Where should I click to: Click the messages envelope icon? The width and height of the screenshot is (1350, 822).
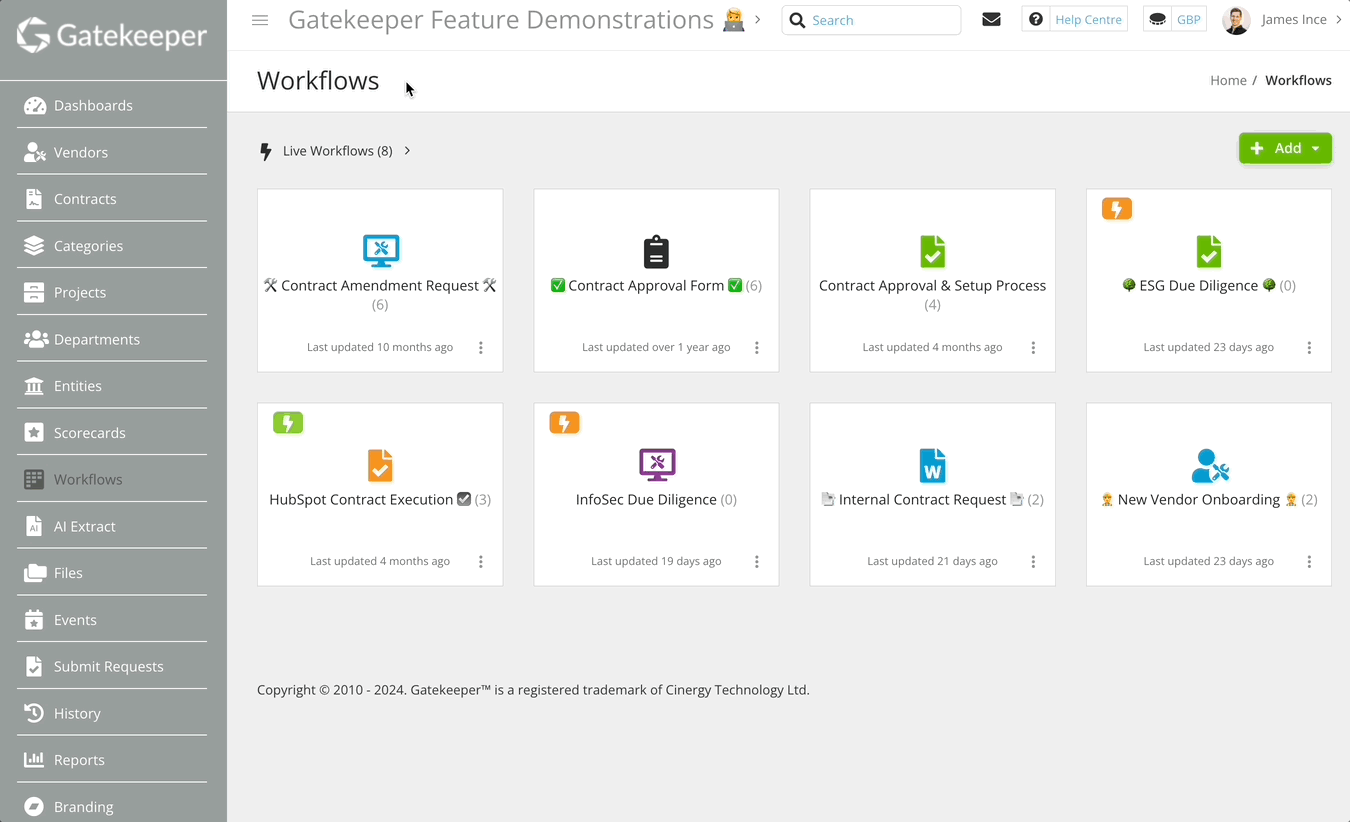click(x=991, y=19)
